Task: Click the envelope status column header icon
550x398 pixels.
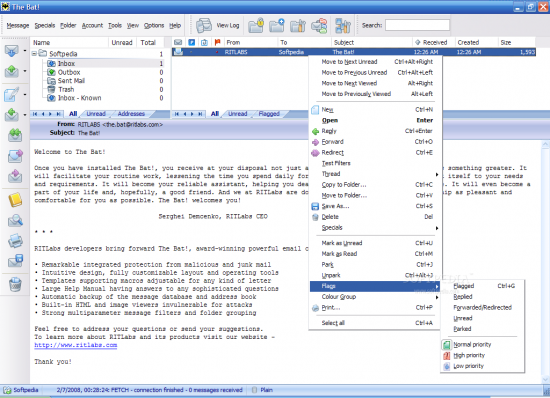Action: (178, 42)
